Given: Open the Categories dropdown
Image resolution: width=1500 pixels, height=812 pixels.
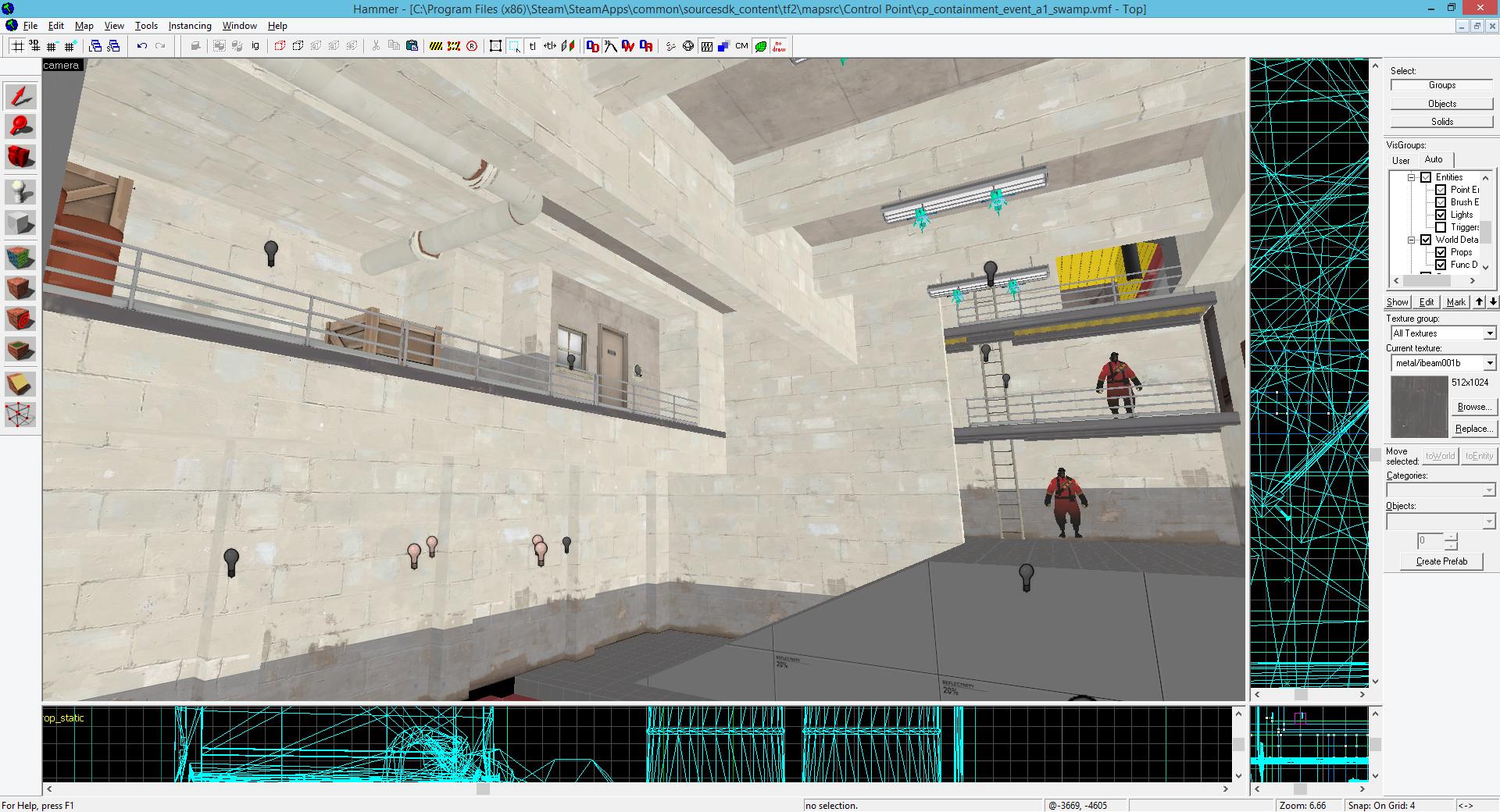Looking at the screenshot, I should pos(1489,490).
